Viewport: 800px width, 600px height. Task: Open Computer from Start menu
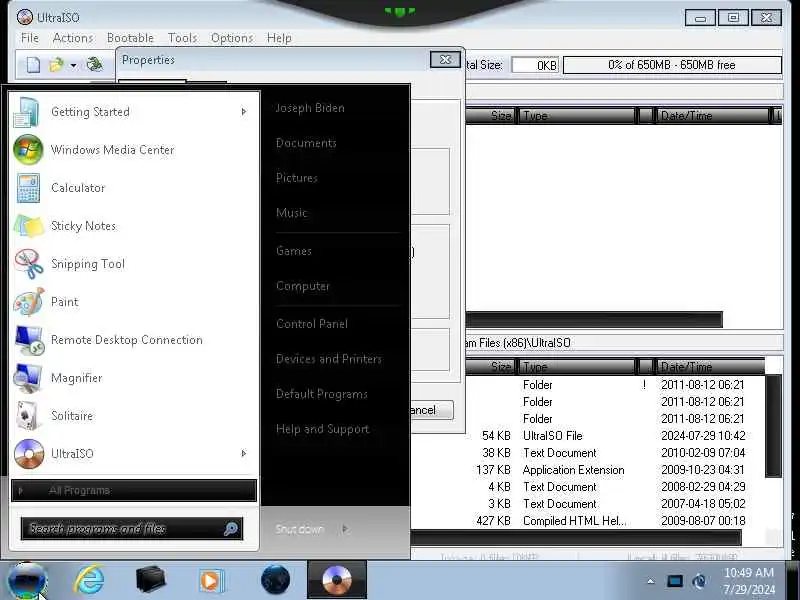(303, 286)
